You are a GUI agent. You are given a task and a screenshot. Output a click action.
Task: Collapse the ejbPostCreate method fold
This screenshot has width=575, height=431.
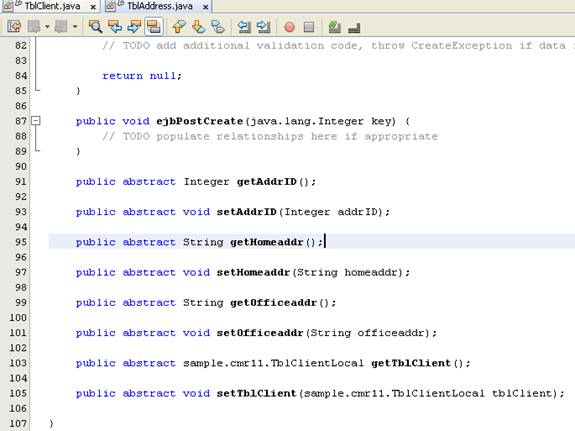pos(36,120)
